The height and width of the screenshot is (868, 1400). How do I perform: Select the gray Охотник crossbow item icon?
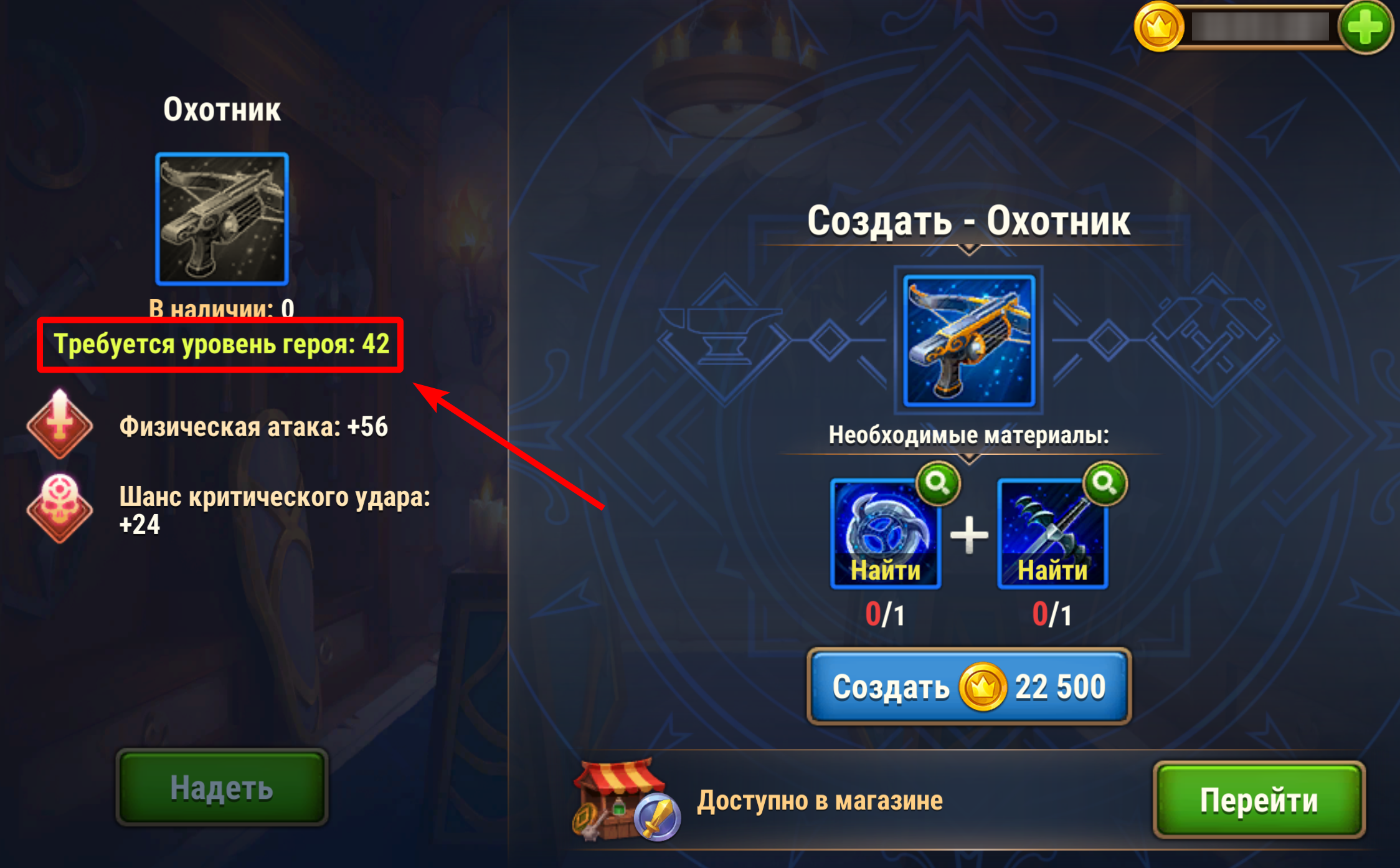pyautogui.click(x=222, y=219)
